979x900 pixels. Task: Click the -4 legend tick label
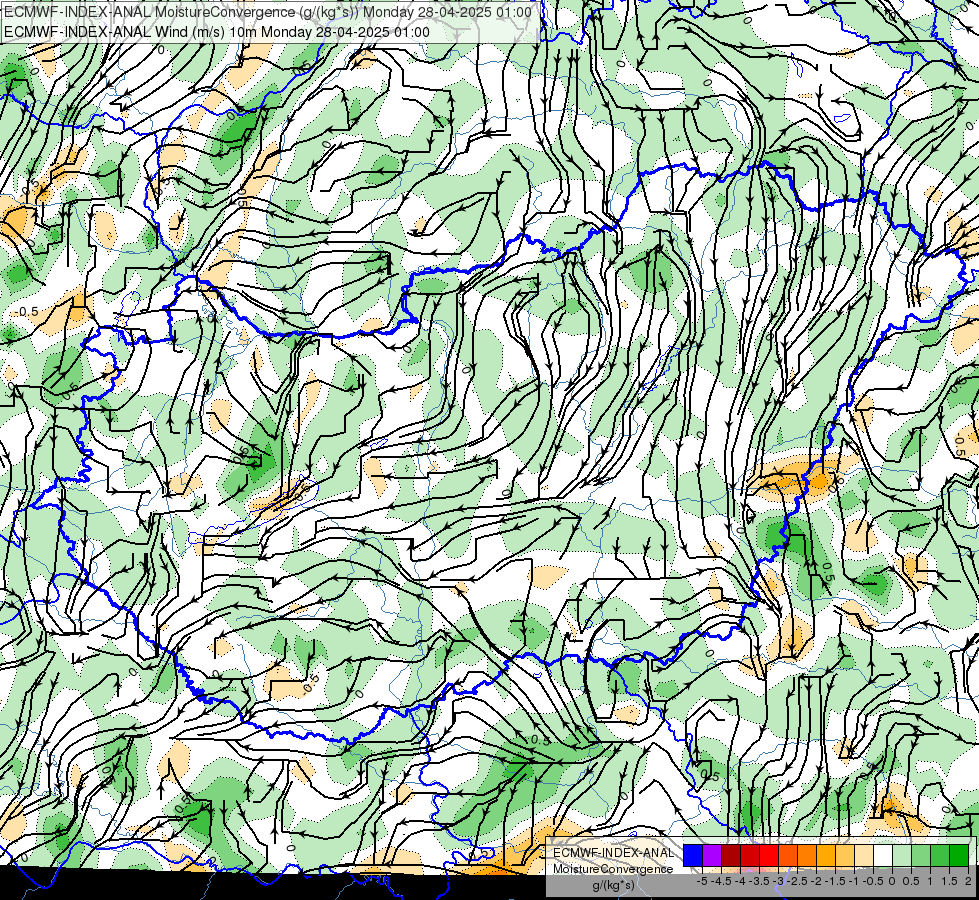(x=740, y=881)
